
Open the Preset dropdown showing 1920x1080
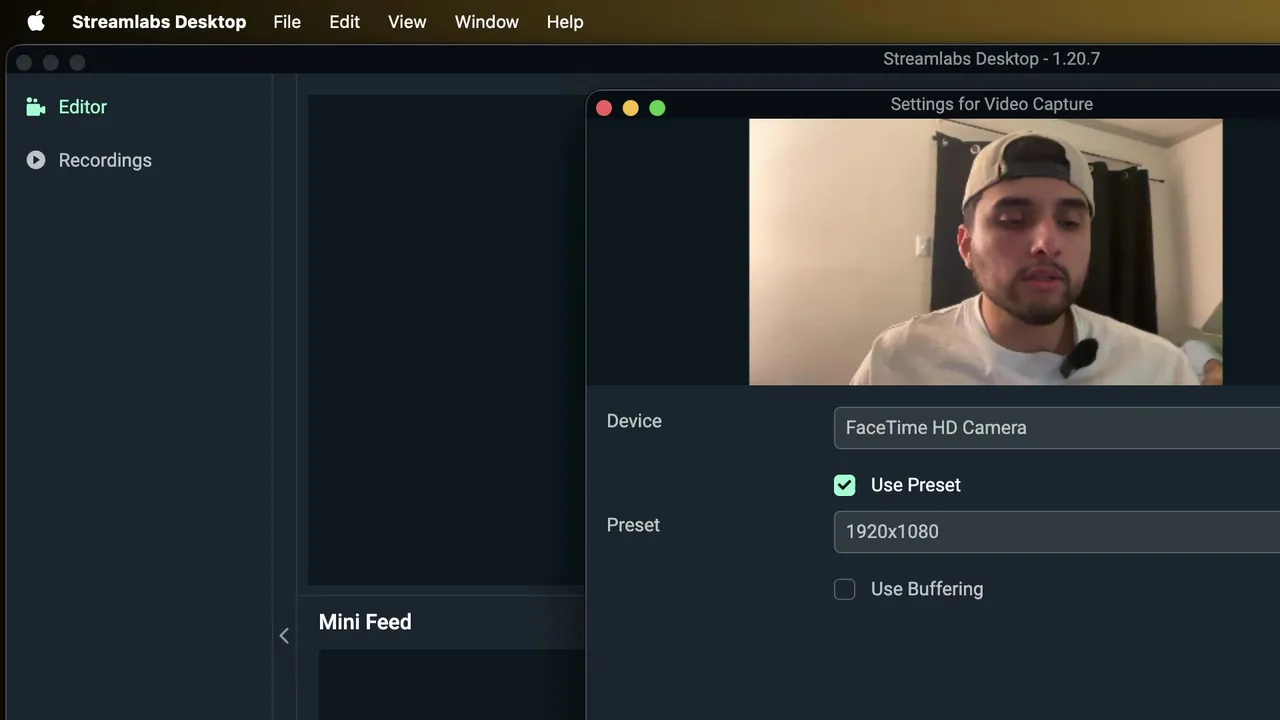point(1057,531)
